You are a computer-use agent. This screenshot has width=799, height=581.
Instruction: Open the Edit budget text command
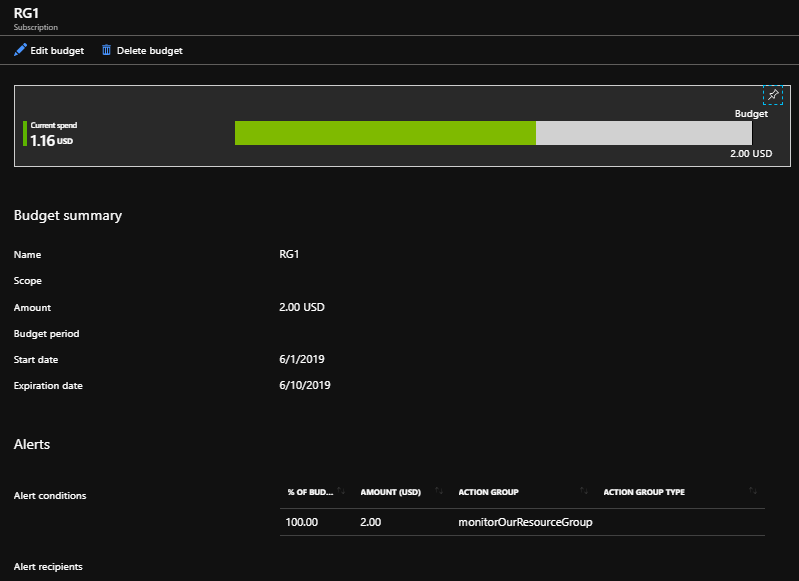(x=57, y=50)
